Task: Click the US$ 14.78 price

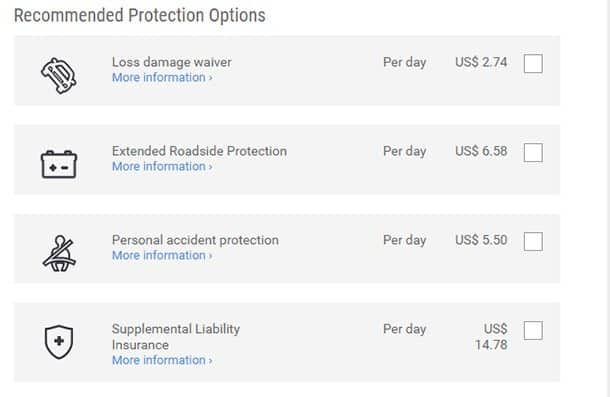Action: [x=491, y=337]
